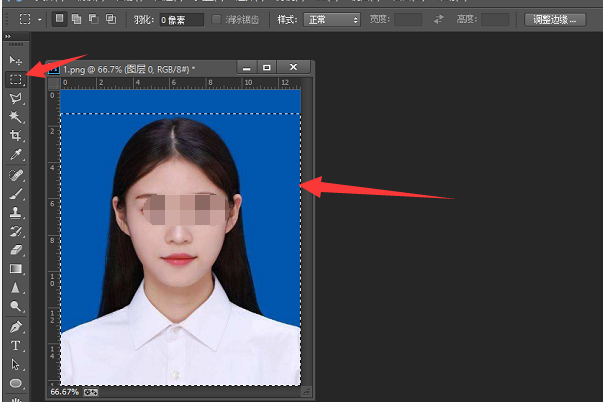Minimize the 1.png document window
603x402 pixels.
[247, 67]
